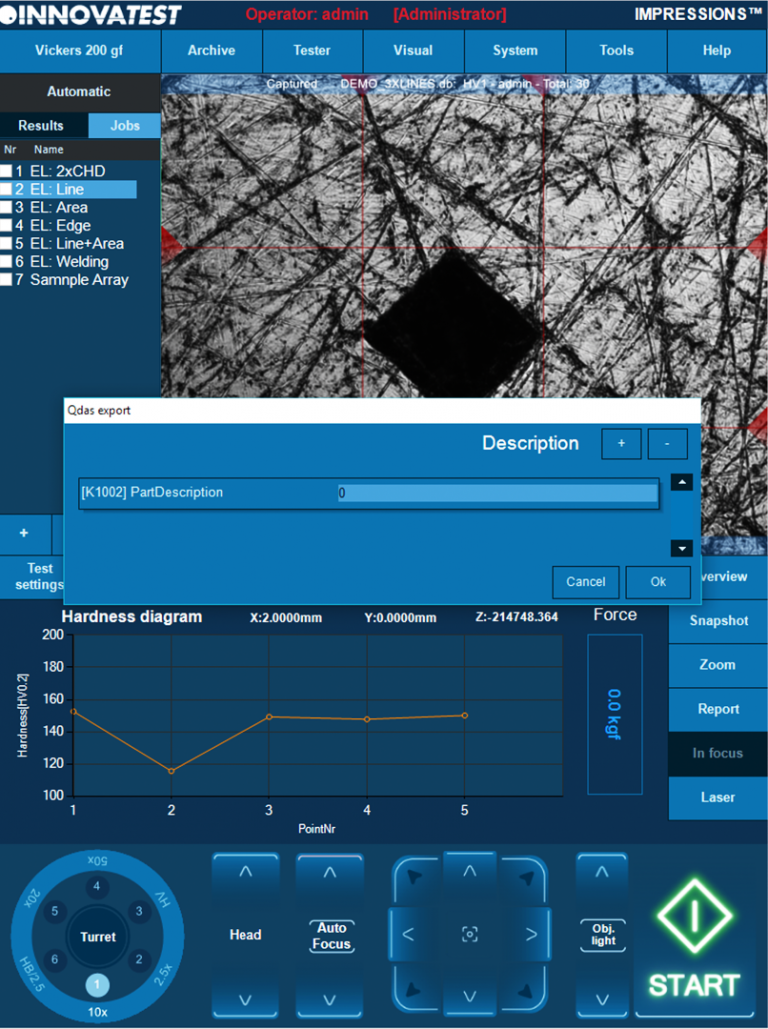Open Test settings
This screenshot has width=768, height=1029.
33,577
